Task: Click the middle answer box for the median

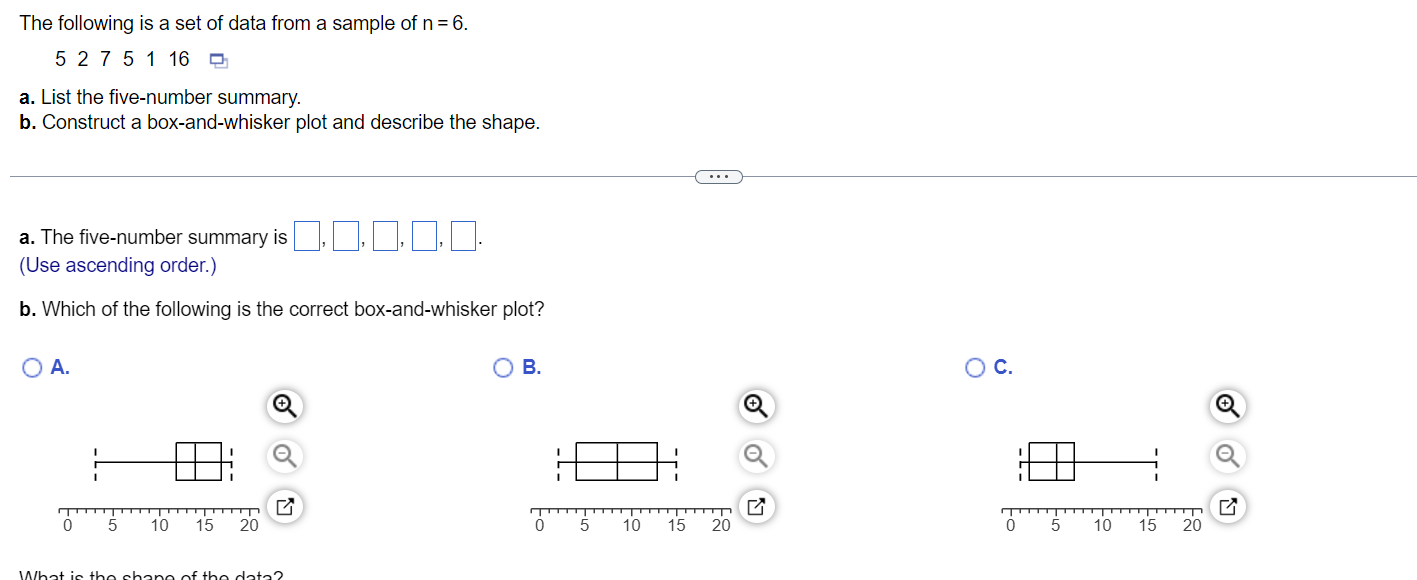Action: click(383, 235)
